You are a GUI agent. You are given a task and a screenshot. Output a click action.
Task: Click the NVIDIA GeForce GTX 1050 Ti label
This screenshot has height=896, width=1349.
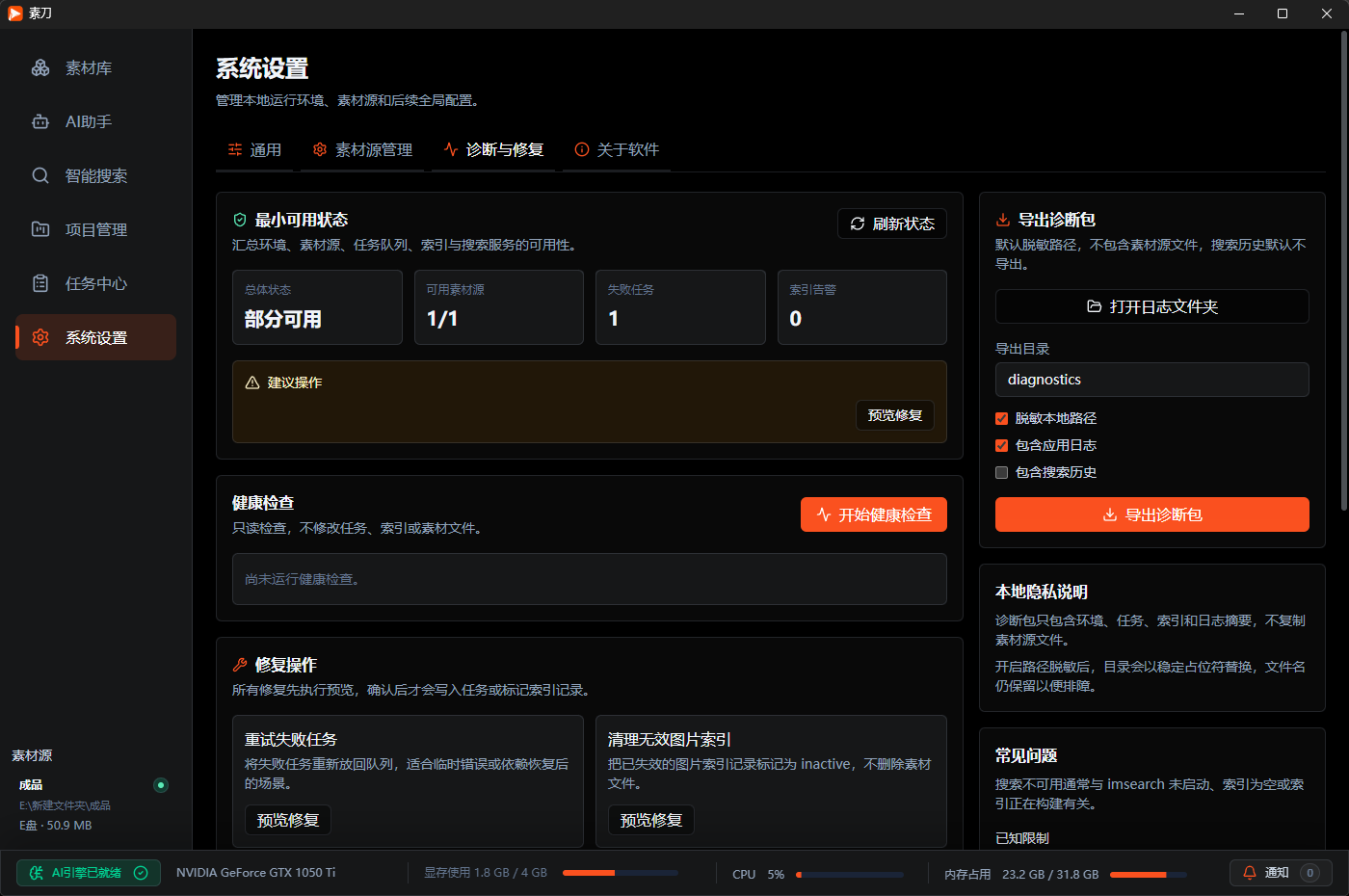point(256,873)
